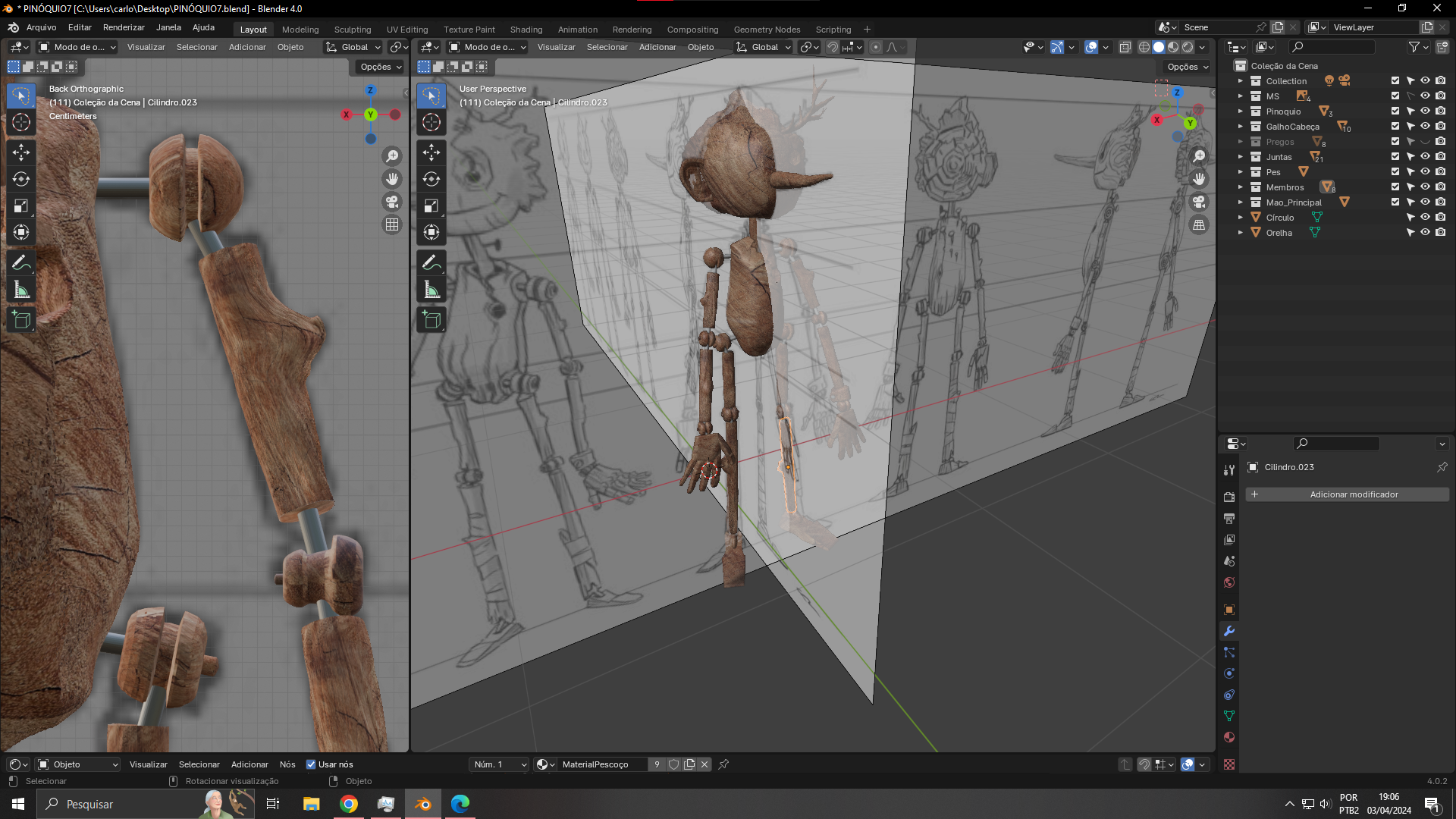Image resolution: width=1456 pixels, height=819 pixels.
Task: Select the 3D Cursor tool in right viewport
Action: 431,122
